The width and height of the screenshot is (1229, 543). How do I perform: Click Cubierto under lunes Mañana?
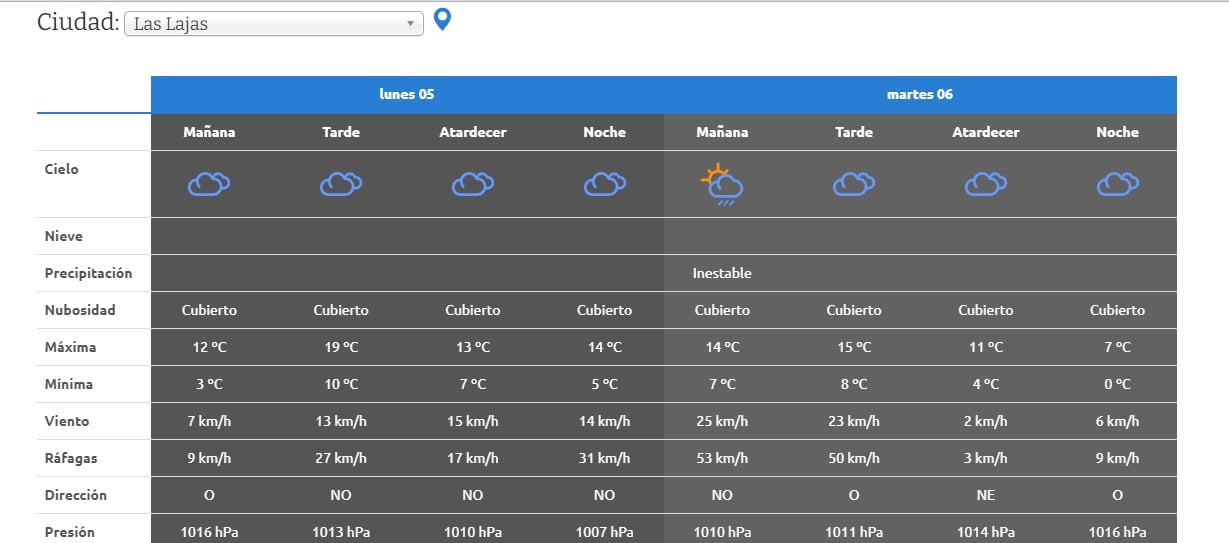(x=209, y=310)
